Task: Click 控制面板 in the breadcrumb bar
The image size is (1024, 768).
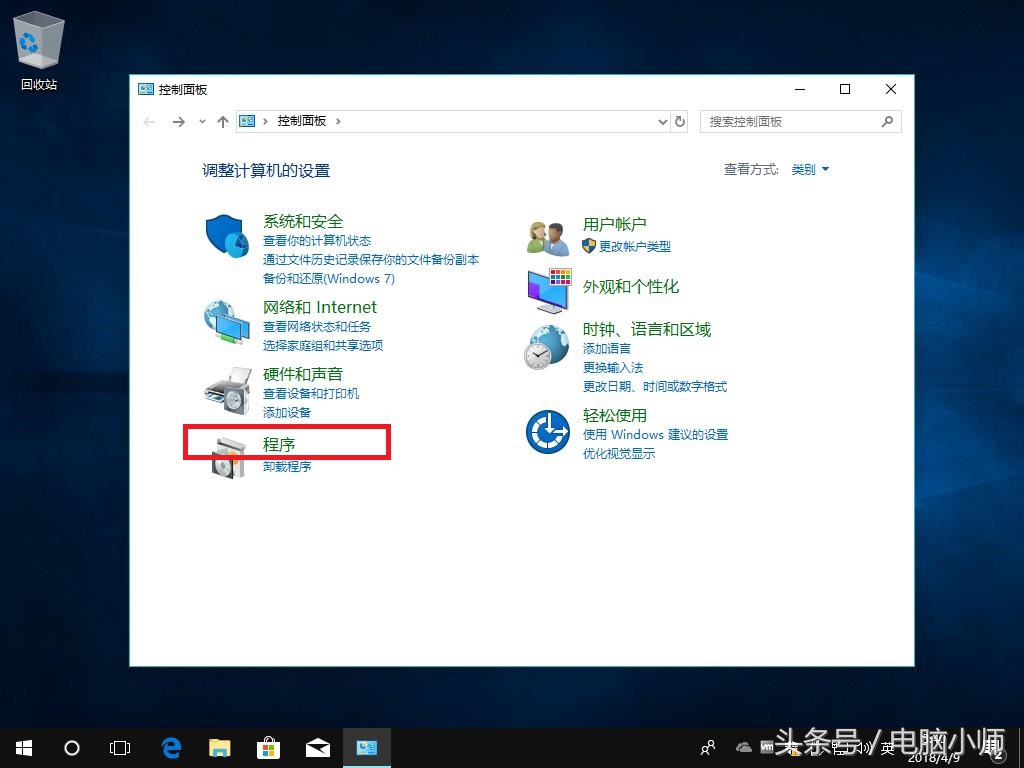Action: coord(302,121)
